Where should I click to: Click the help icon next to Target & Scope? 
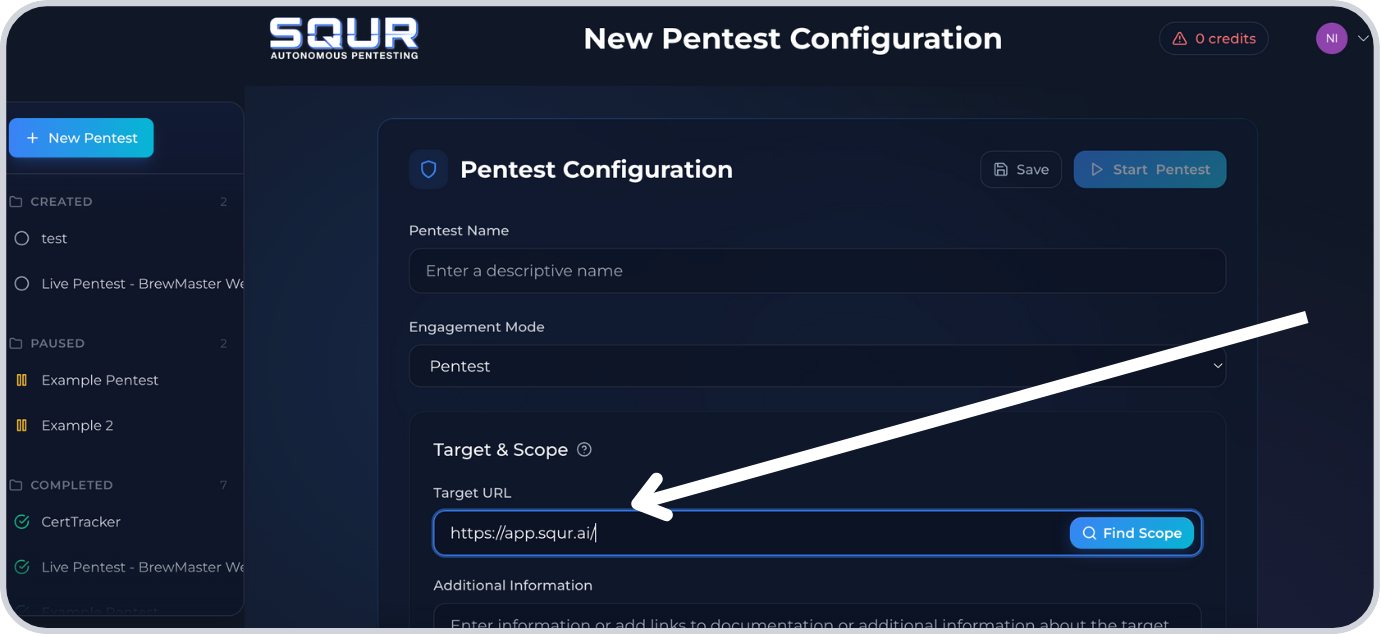point(585,450)
